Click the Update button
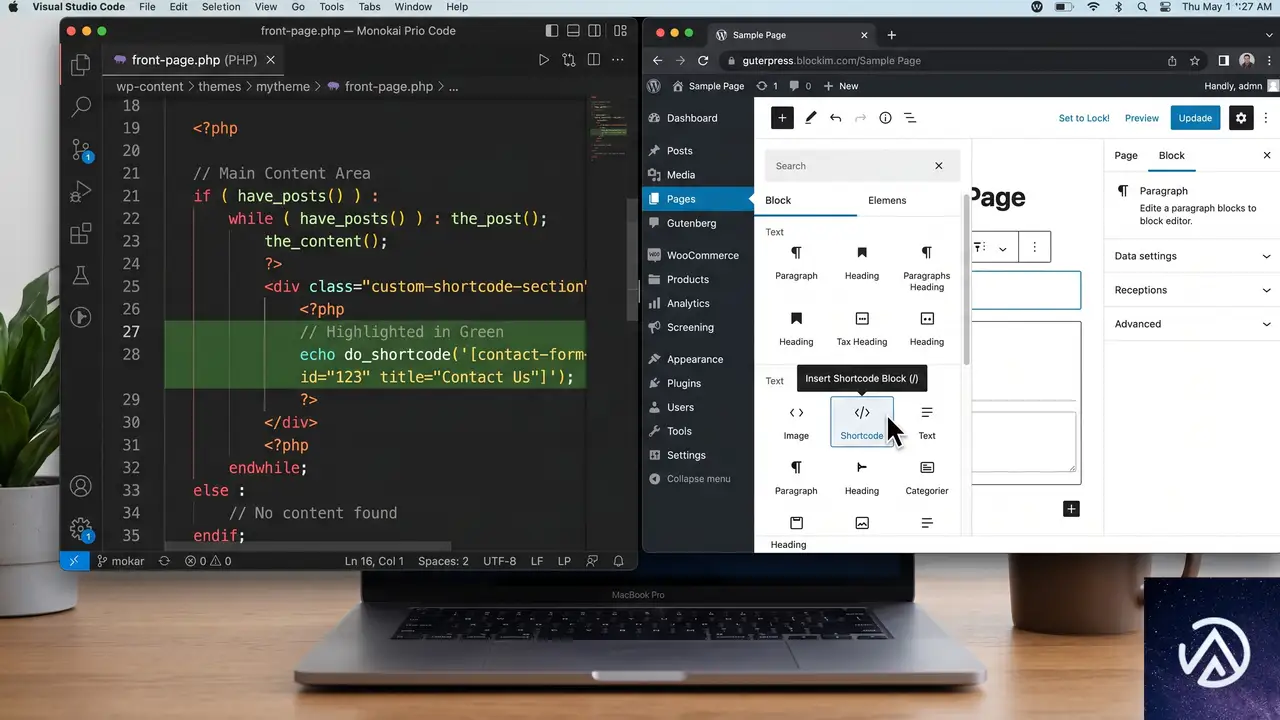This screenshot has width=1280, height=720. pos(1195,118)
